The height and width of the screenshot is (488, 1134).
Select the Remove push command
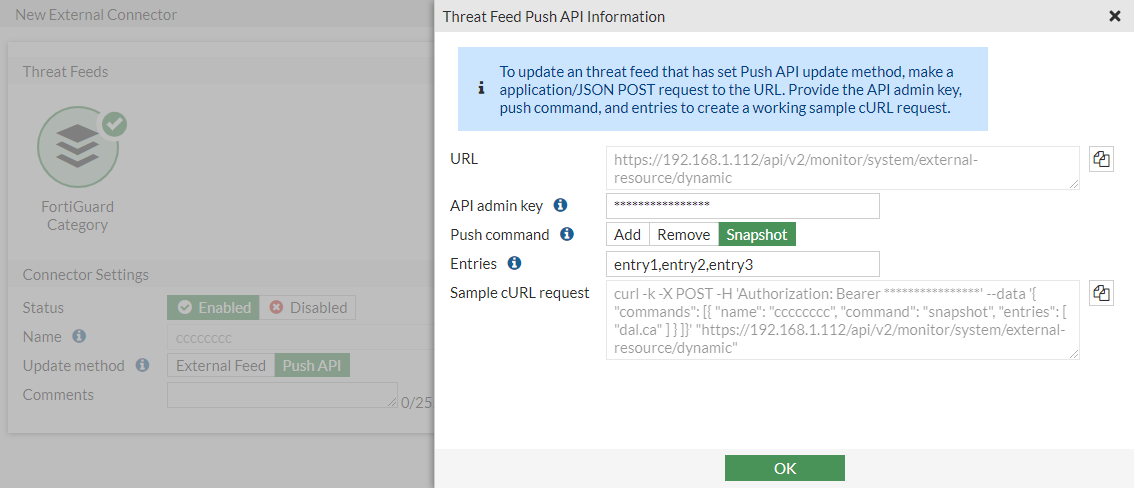click(684, 235)
